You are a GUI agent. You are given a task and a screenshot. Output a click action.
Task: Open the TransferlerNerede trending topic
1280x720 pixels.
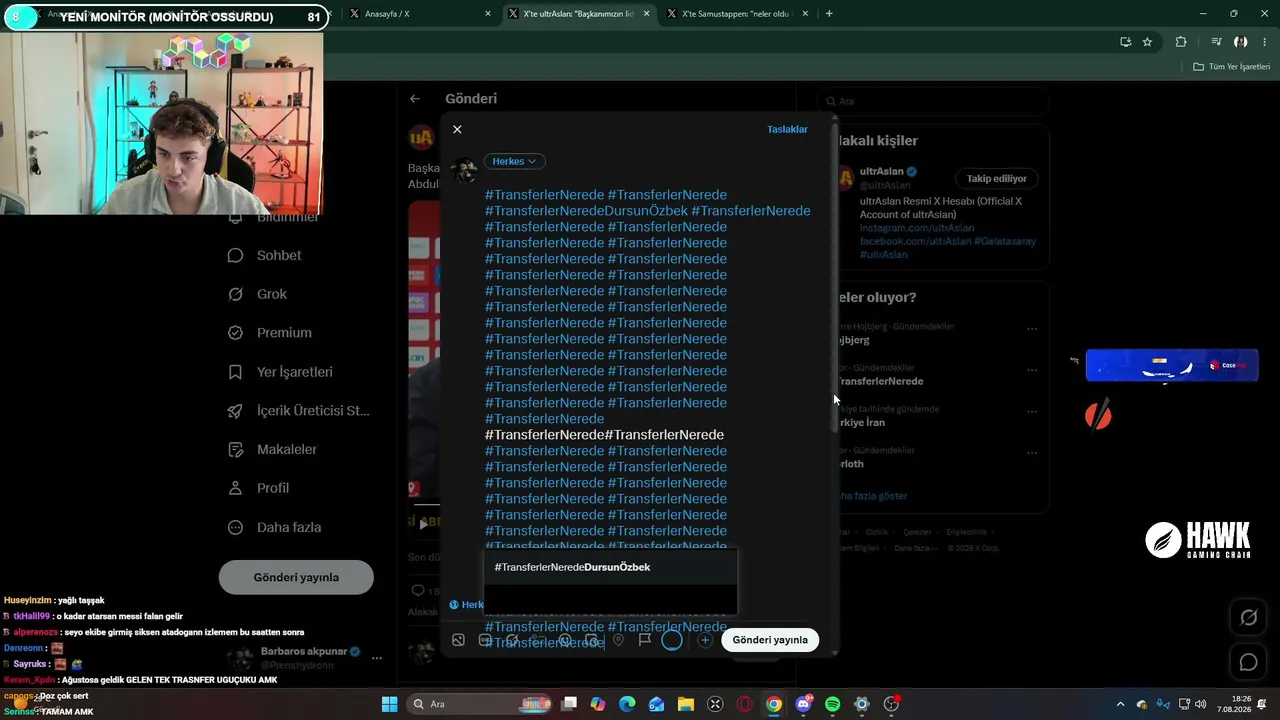tap(880, 381)
